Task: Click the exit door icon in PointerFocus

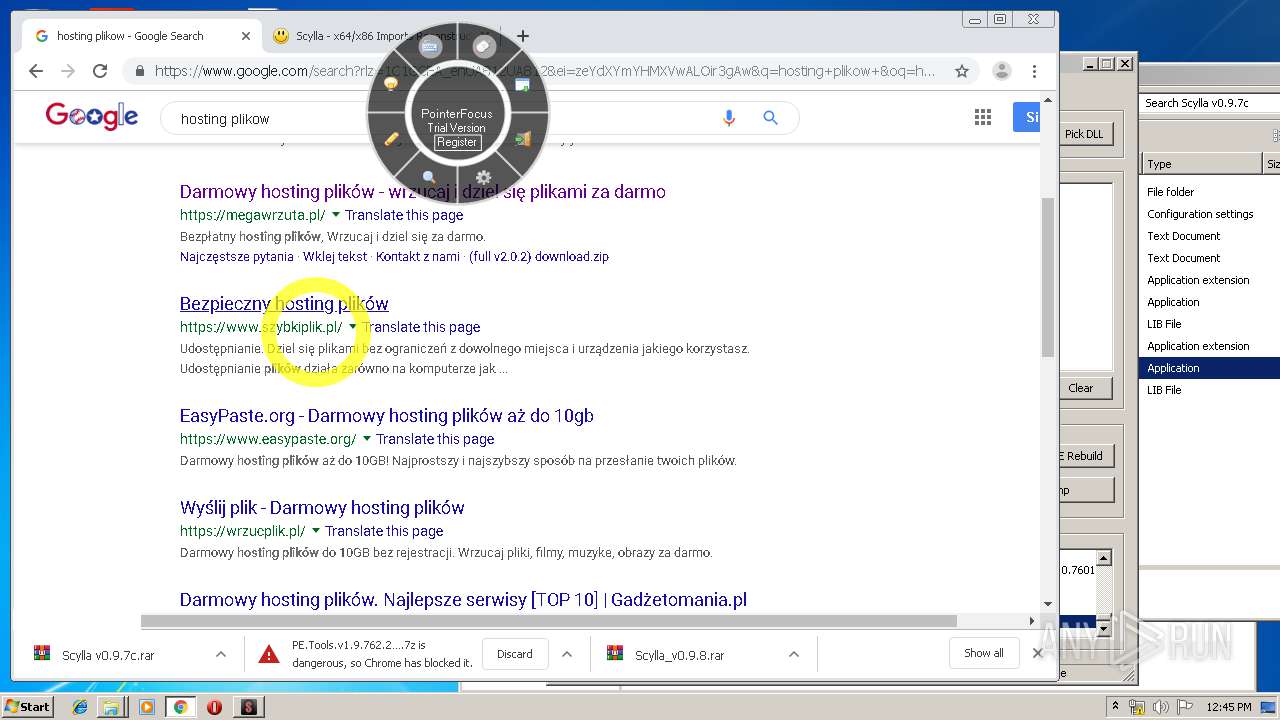Action: click(x=522, y=139)
